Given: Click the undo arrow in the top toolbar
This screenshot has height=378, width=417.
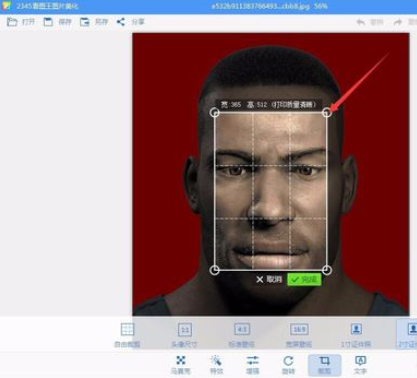Looking at the screenshot, I should 361,22.
